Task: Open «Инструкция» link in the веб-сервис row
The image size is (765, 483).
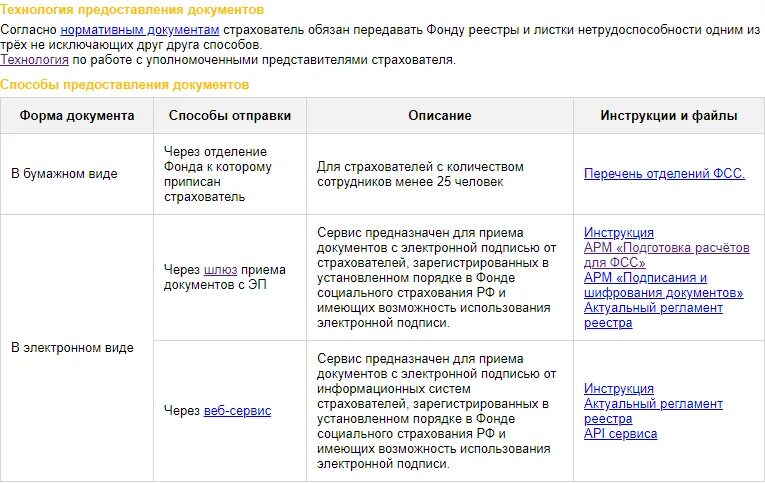Action: point(619,389)
